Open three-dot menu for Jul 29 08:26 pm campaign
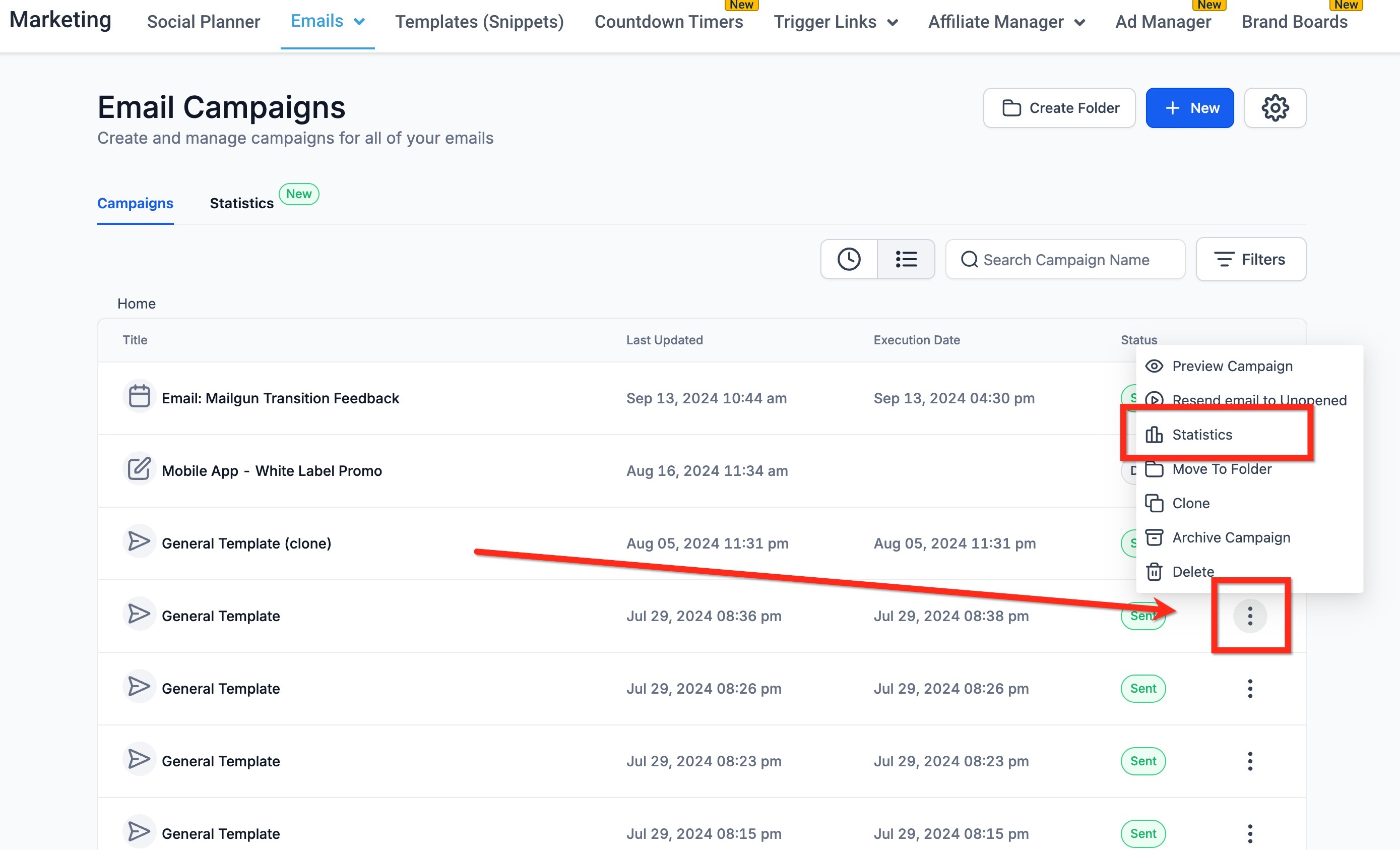 click(1249, 689)
